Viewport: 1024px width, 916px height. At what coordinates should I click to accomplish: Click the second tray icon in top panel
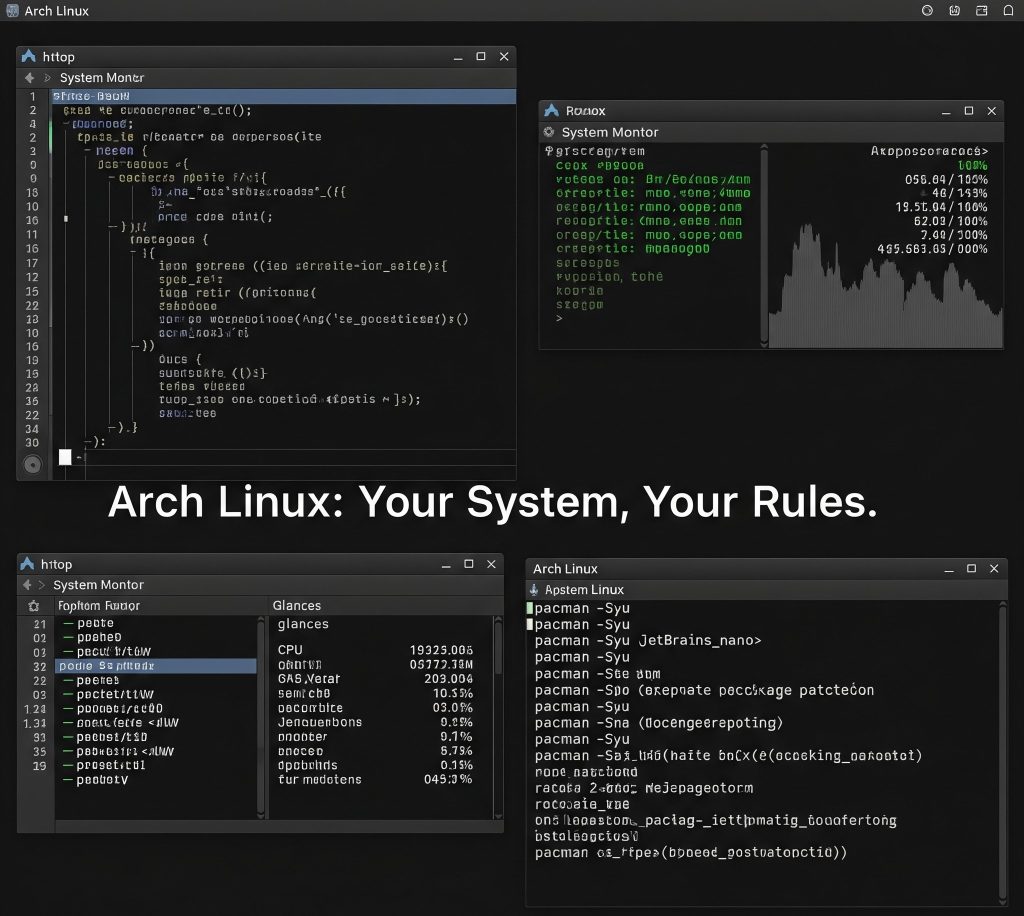(x=954, y=10)
